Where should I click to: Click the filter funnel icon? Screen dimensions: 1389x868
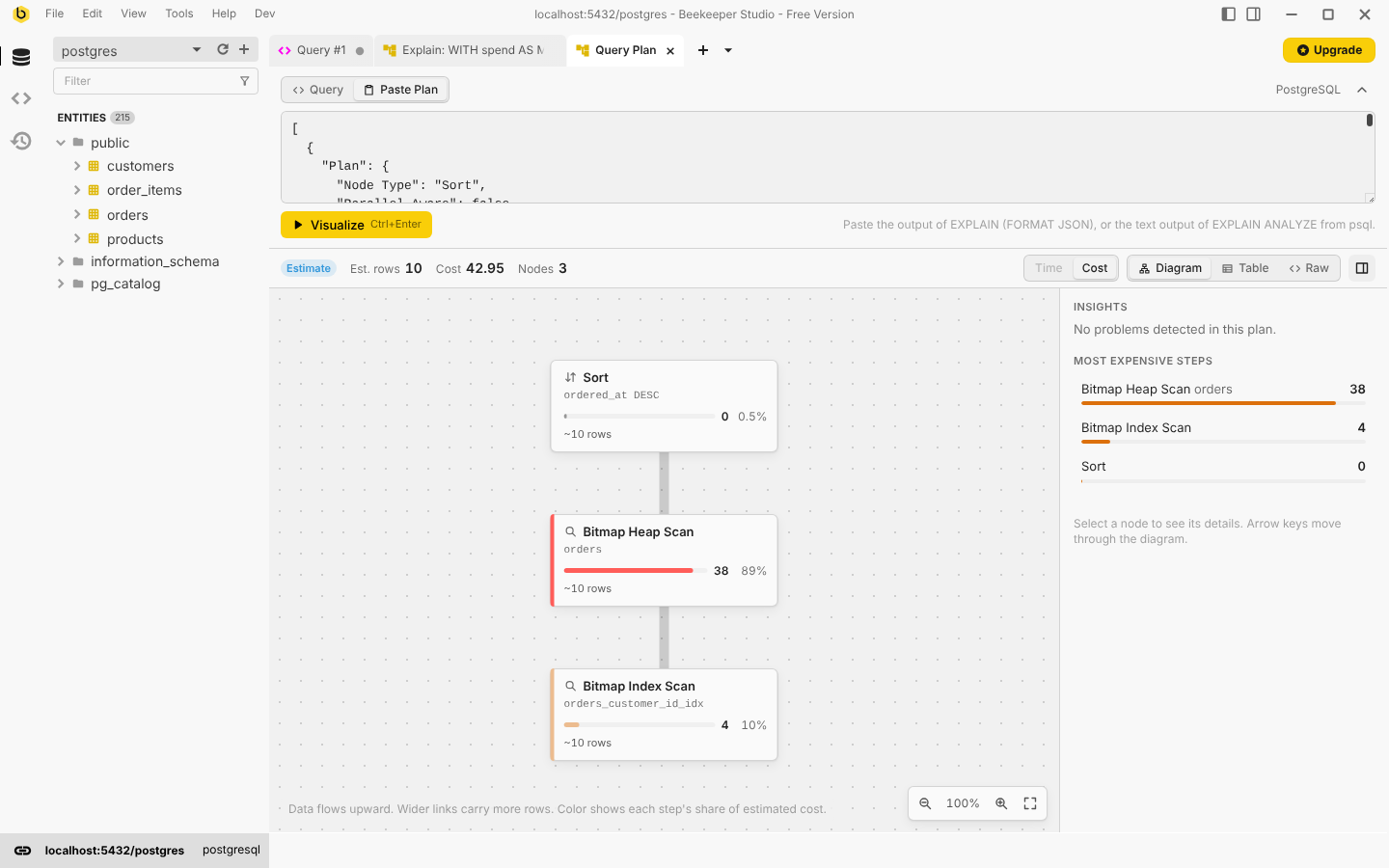tap(244, 81)
